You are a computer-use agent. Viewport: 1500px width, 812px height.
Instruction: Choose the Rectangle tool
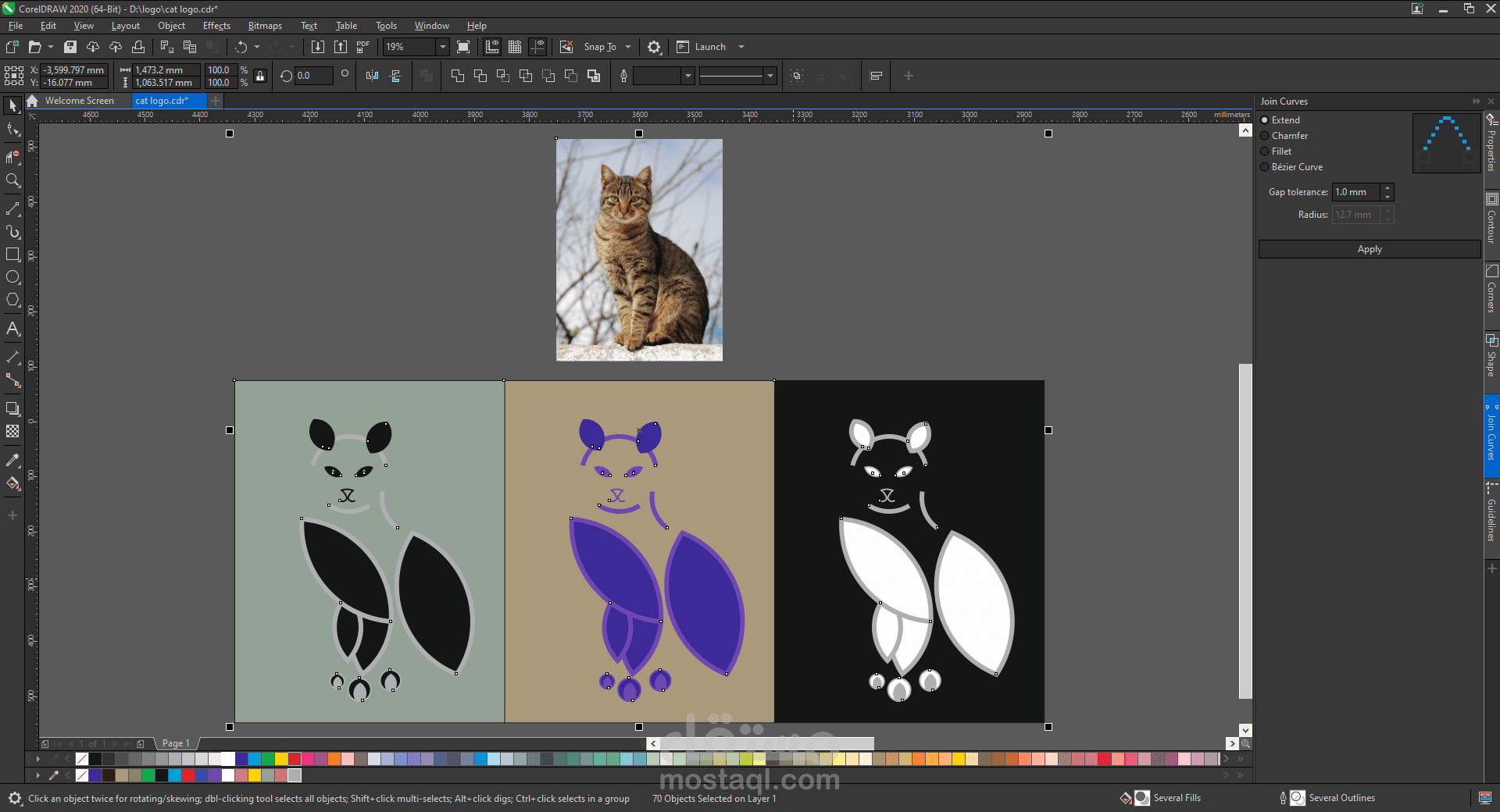(x=12, y=255)
